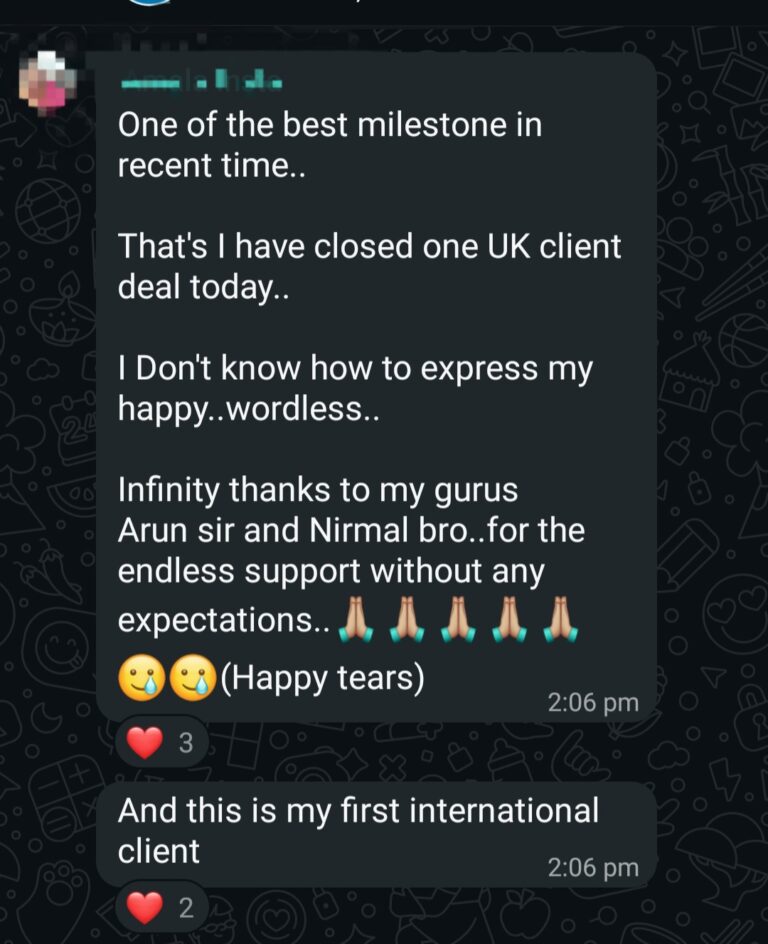Tap the 'endless support without any' line
Image resolution: width=768 pixels, height=944 pixels.
click(x=331, y=571)
